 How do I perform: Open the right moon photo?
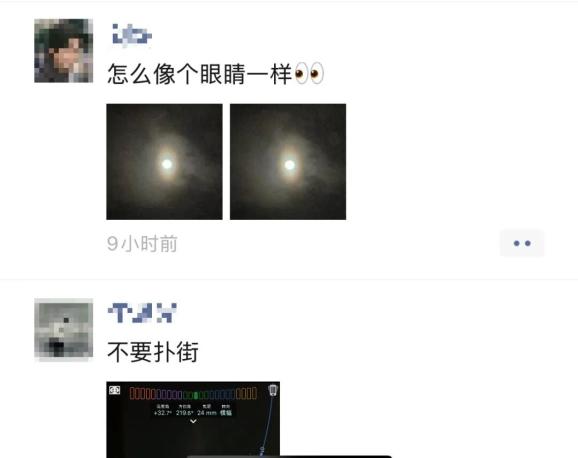point(288,162)
